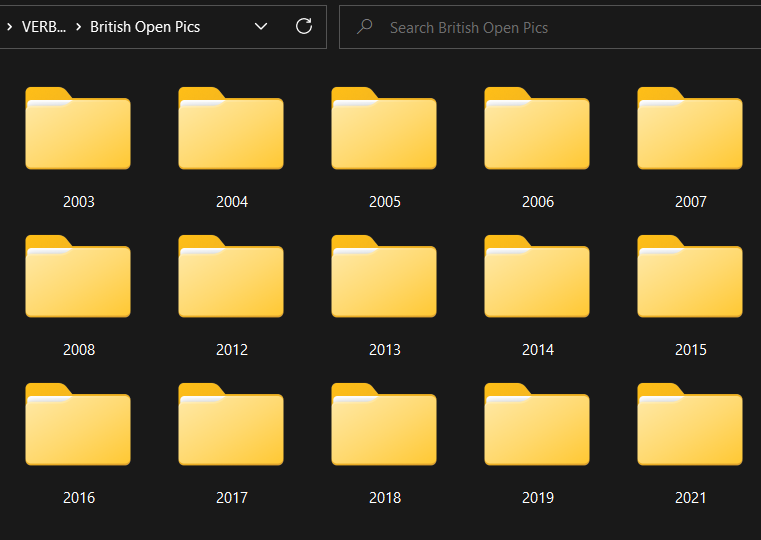Click British Open Pics breadcrumb

pyautogui.click(x=145, y=27)
